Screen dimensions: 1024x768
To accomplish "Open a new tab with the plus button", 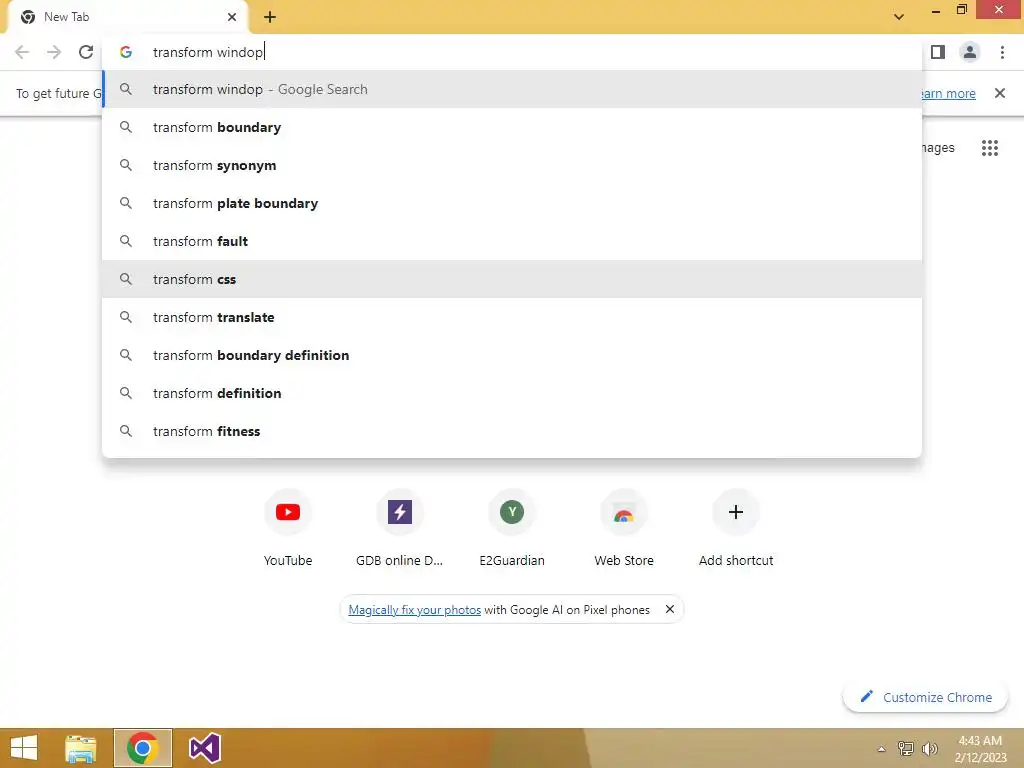I will click(x=270, y=17).
